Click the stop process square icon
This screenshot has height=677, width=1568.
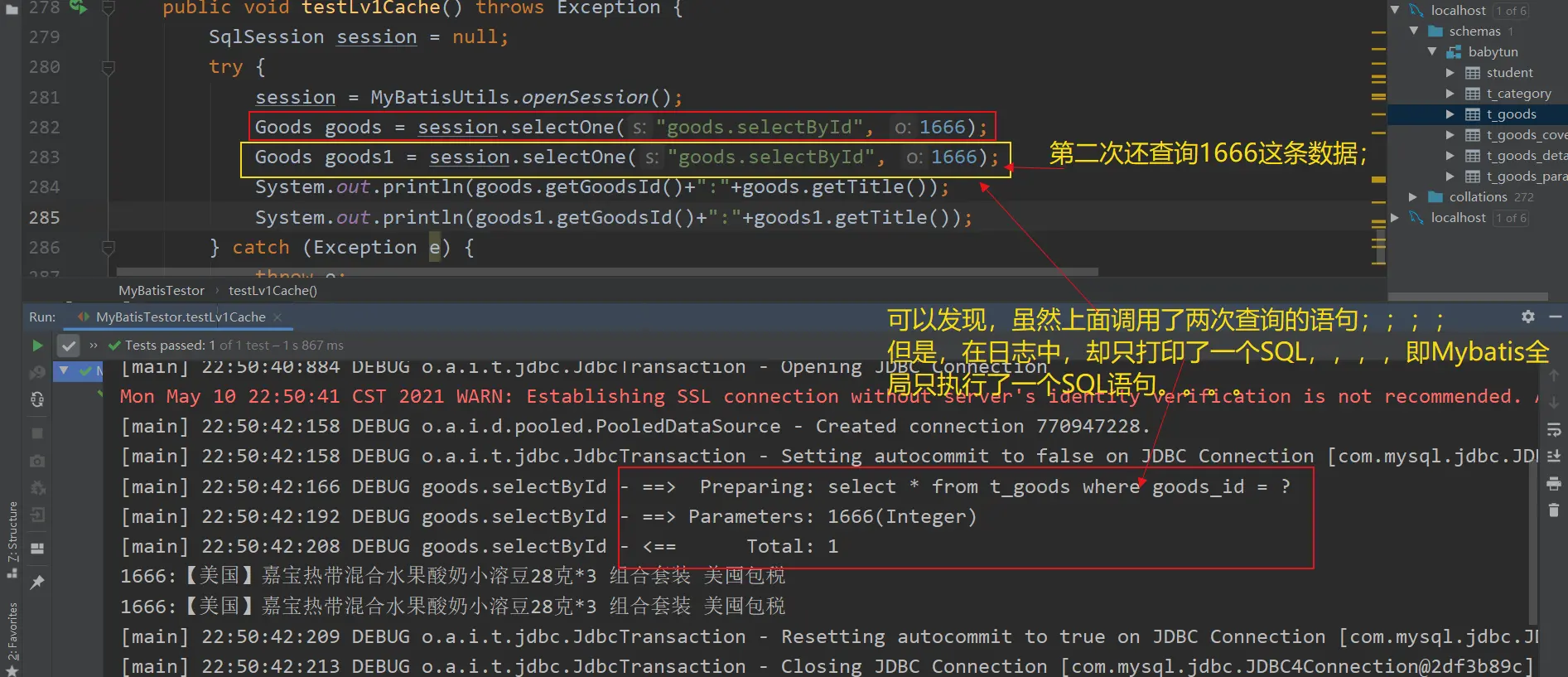tap(37, 433)
